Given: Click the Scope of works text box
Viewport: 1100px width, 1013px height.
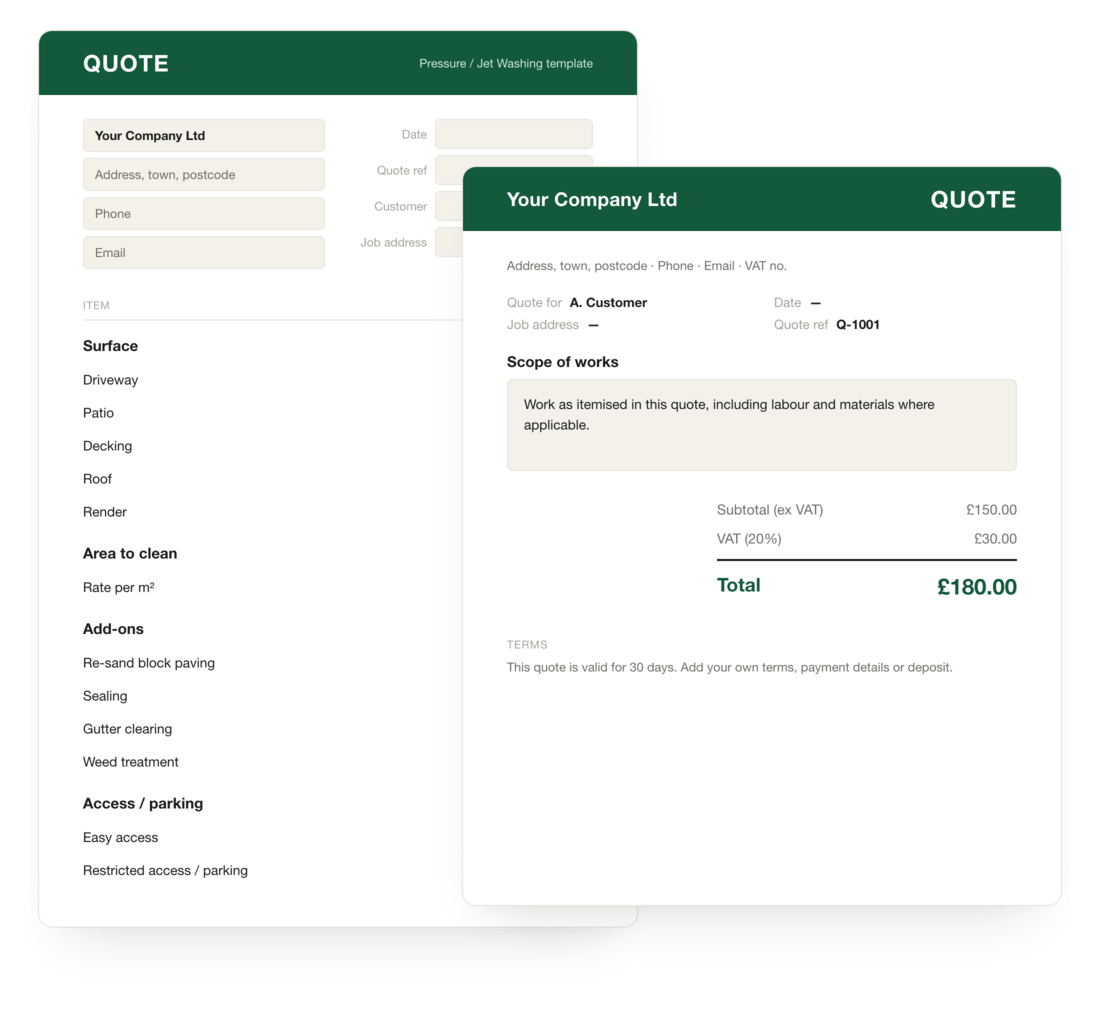Looking at the screenshot, I should 761,425.
